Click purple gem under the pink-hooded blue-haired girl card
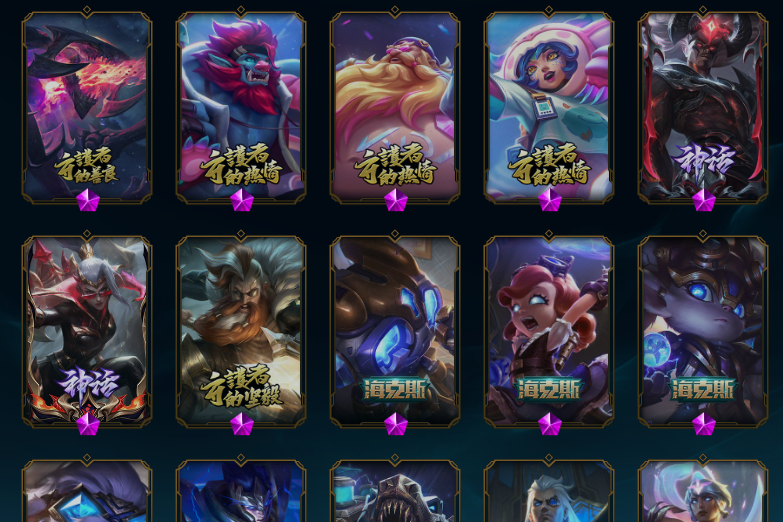 550,200
